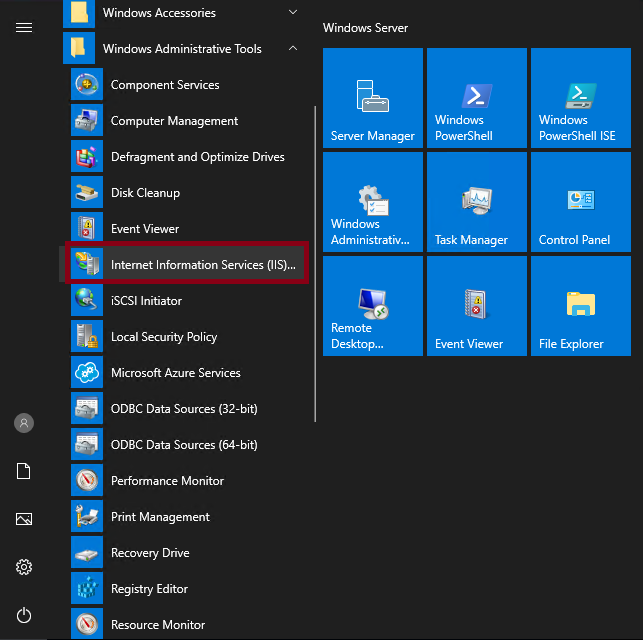Select the 'Local Security Policy' label
Screen dimensions: 643x640
164,337
